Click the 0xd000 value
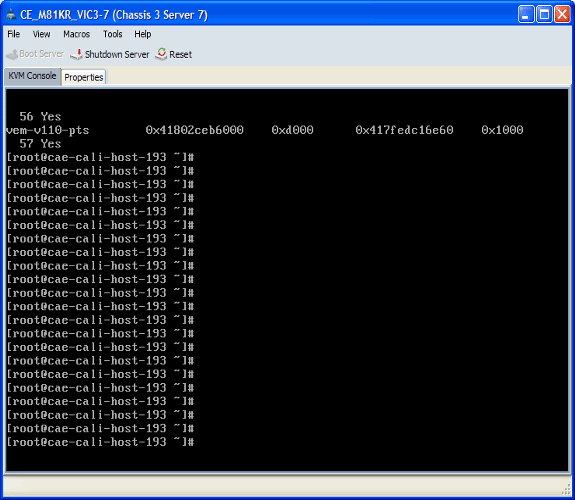The image size is (575, 500). point(292,130)
